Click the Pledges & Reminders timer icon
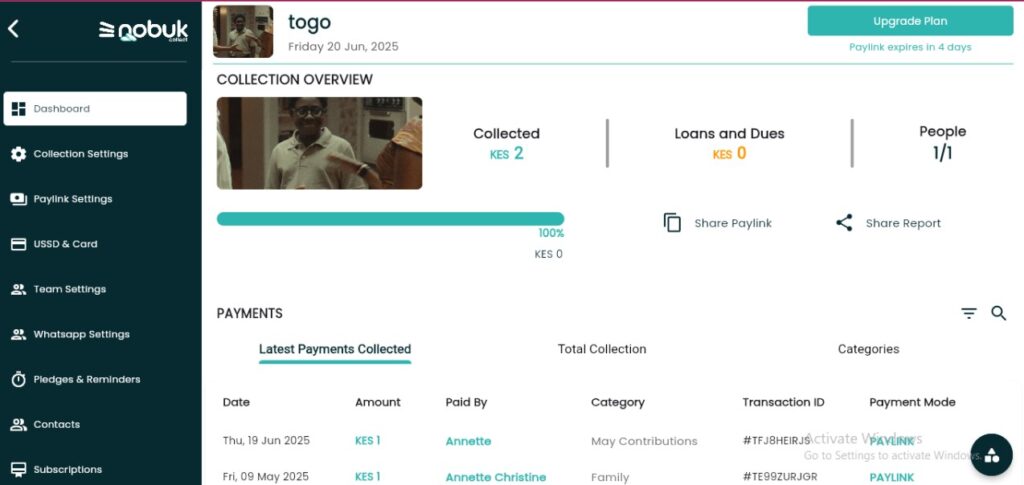 (18, 380)
